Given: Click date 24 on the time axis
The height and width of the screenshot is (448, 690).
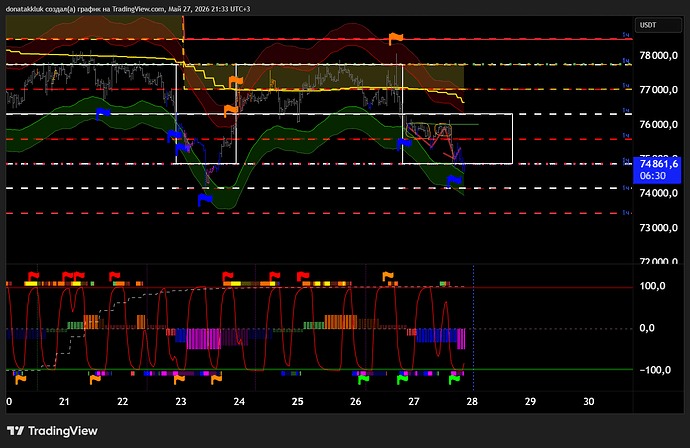Looking at the screenshot, I should 239,401.
